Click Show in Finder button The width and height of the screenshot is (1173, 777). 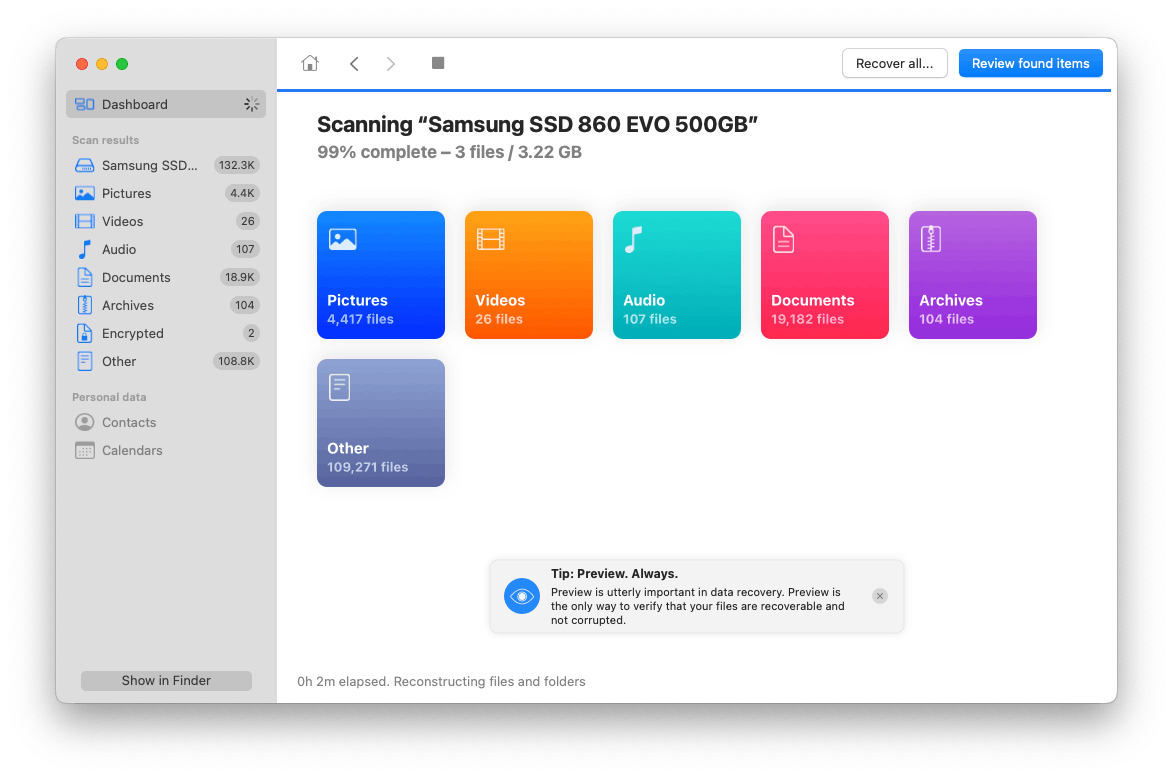(166, 681)
